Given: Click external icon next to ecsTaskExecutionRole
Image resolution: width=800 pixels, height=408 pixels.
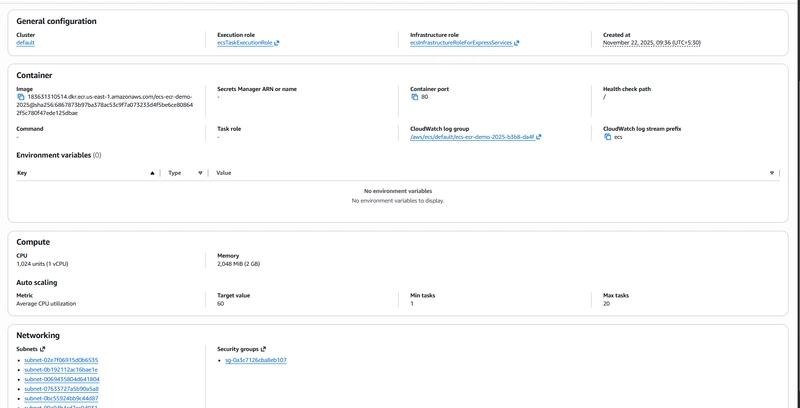Looking at the screenshot, I should point(277,43).
